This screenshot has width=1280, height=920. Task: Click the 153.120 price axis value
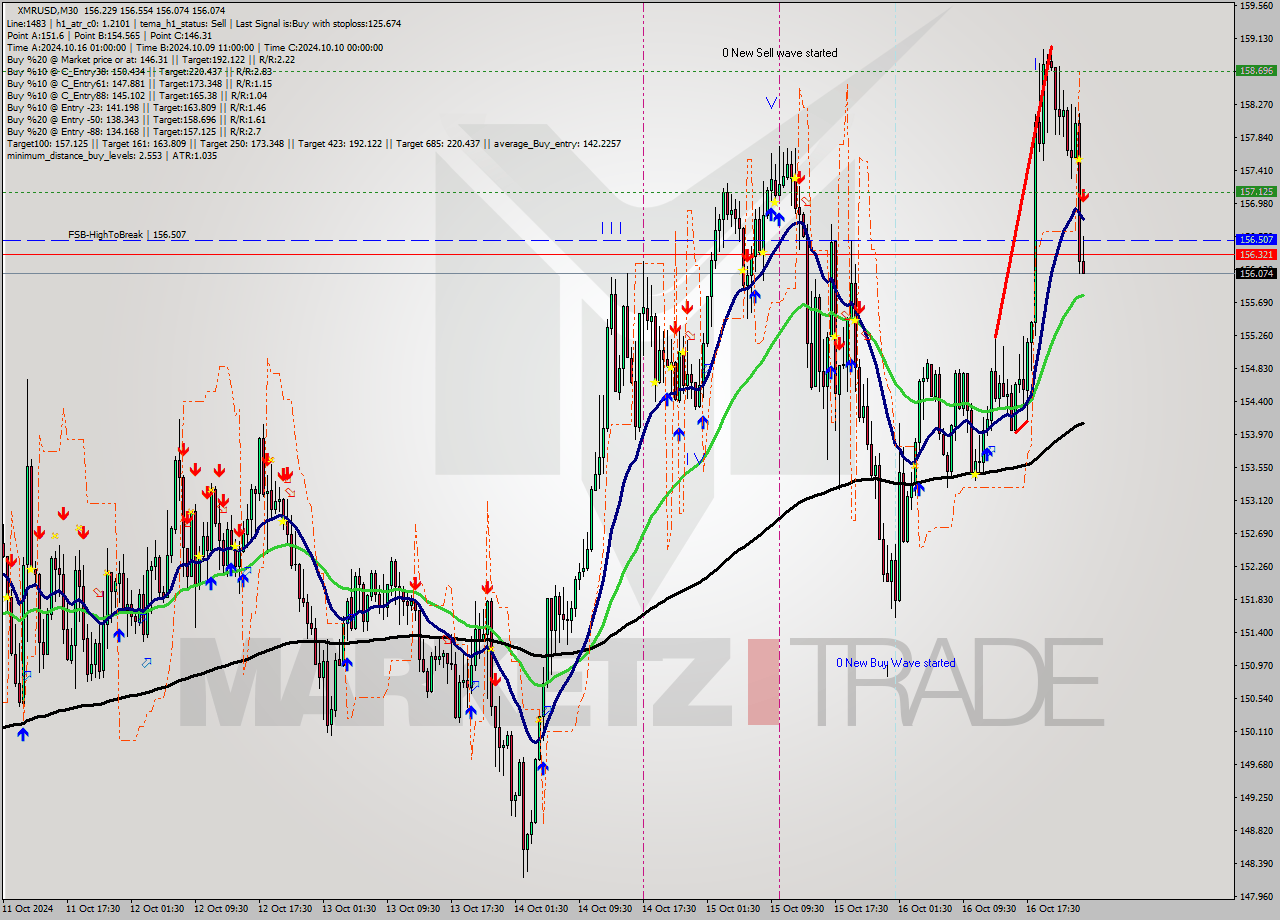click(1257, 500)
